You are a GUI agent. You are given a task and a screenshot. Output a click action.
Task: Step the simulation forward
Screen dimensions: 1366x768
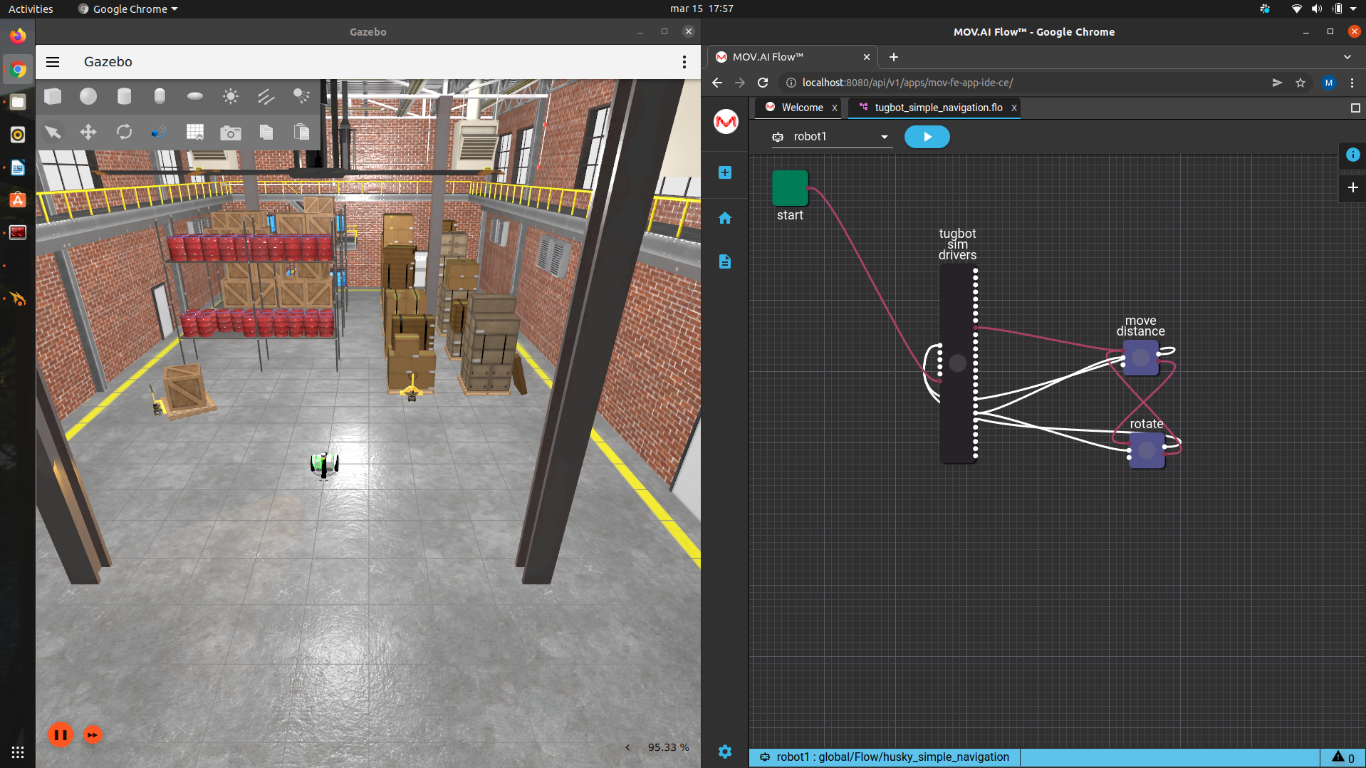(x=92, y=735)
